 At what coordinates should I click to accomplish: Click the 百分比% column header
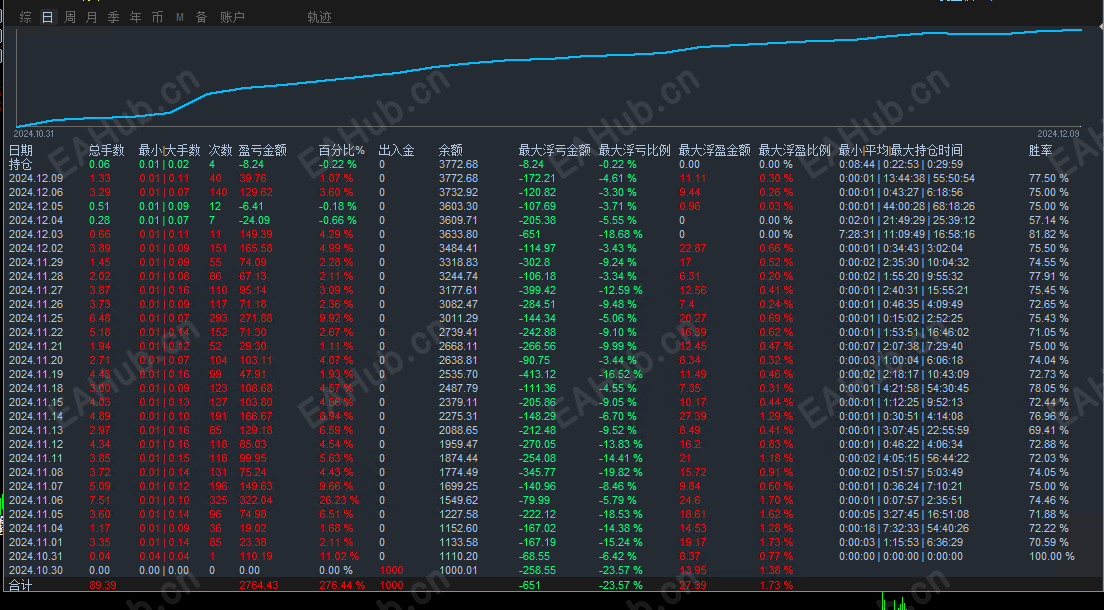click(x=341, y=150)
